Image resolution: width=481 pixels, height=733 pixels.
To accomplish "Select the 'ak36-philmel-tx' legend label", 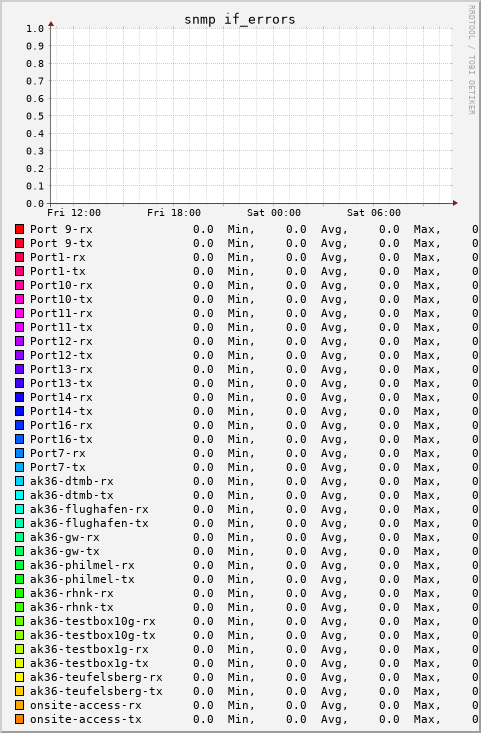I will 82,579.
